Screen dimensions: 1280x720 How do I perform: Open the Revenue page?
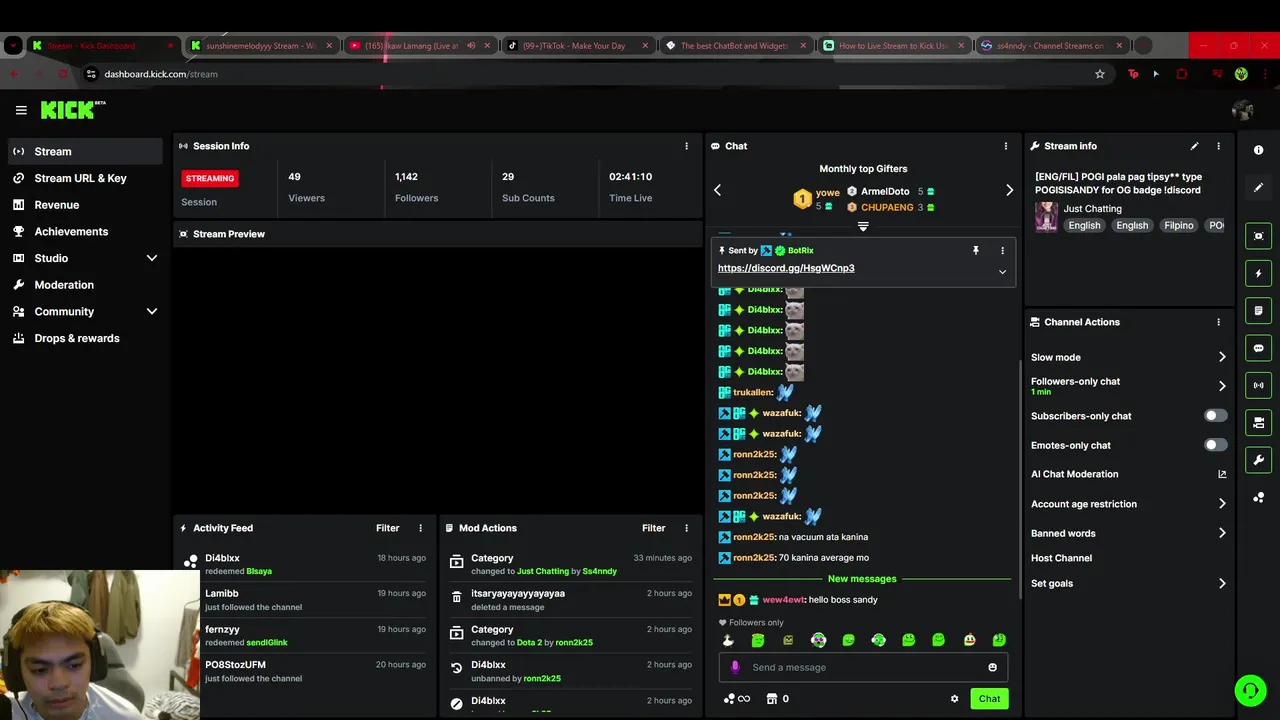click(84, 205)
